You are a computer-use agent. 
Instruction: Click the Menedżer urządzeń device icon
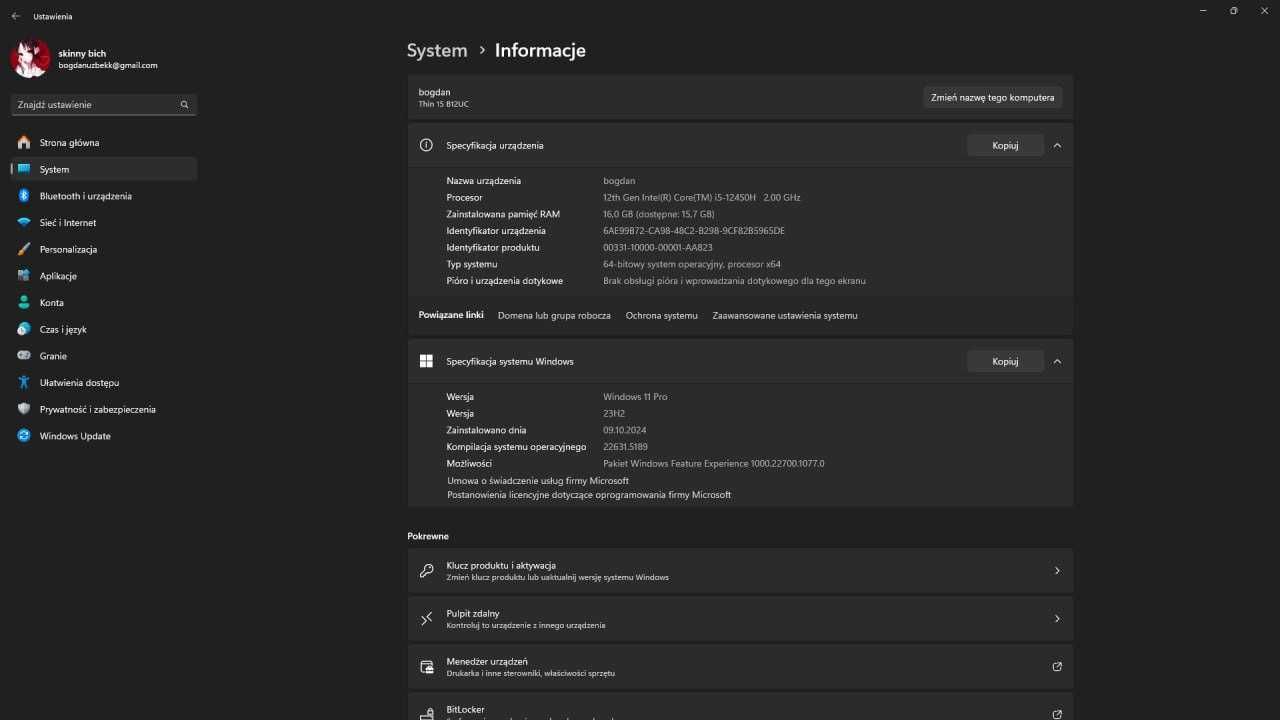pos(426,666)
